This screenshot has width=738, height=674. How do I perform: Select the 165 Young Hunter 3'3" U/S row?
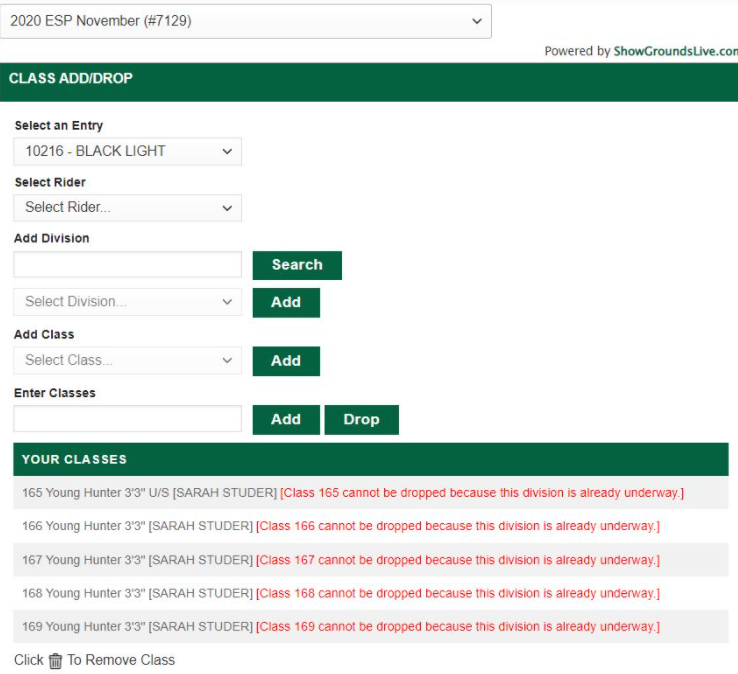point(371,493)
